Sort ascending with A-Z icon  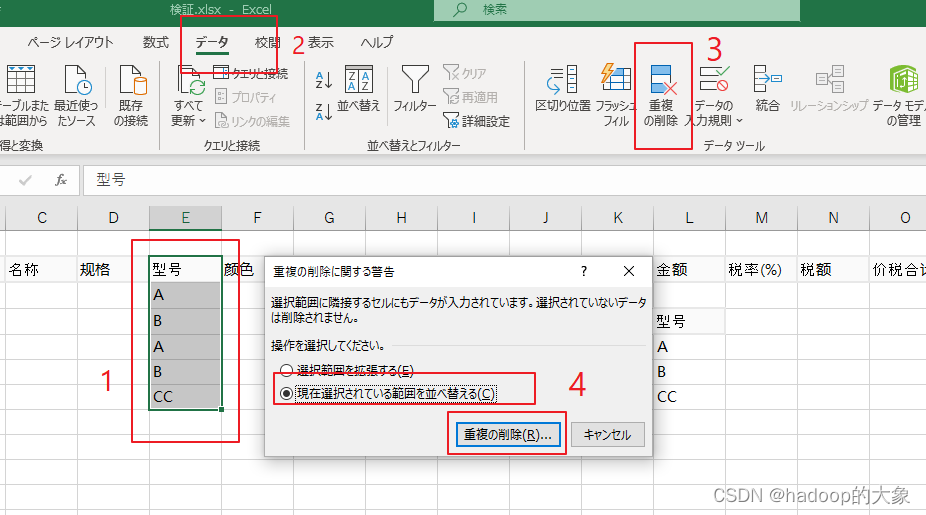tap(324, 80)
